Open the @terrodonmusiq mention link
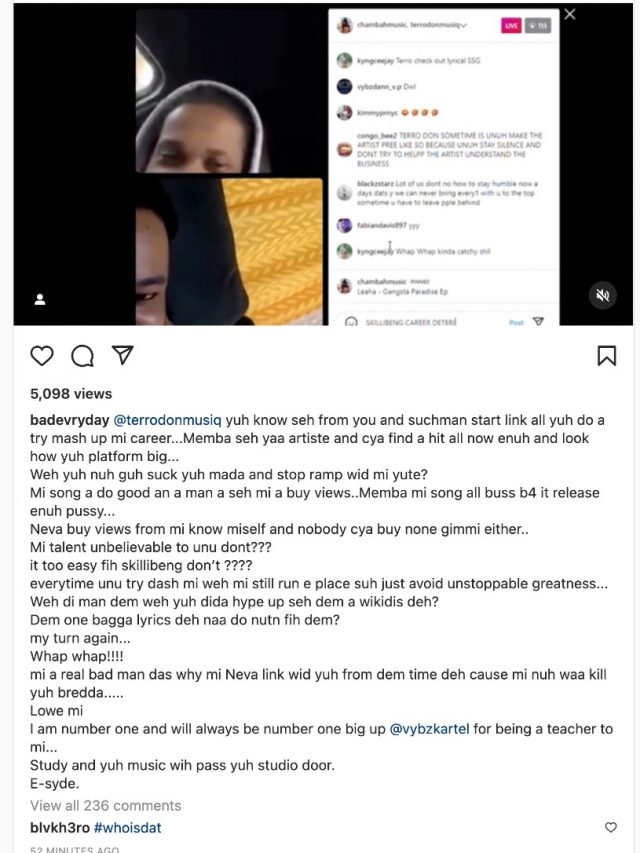The height and width of the screenshot is (853, 640). pyautogui.click(x=167, y=420)
